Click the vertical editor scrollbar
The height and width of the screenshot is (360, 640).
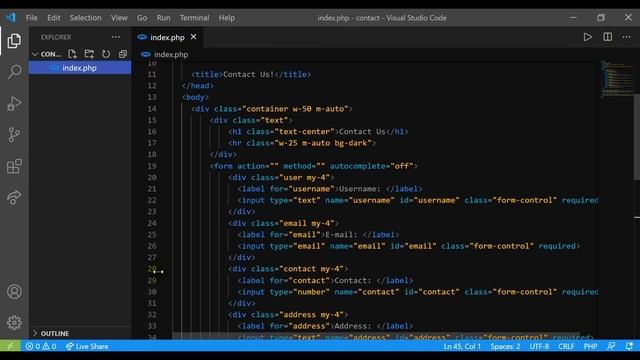[x=637, y=137]
